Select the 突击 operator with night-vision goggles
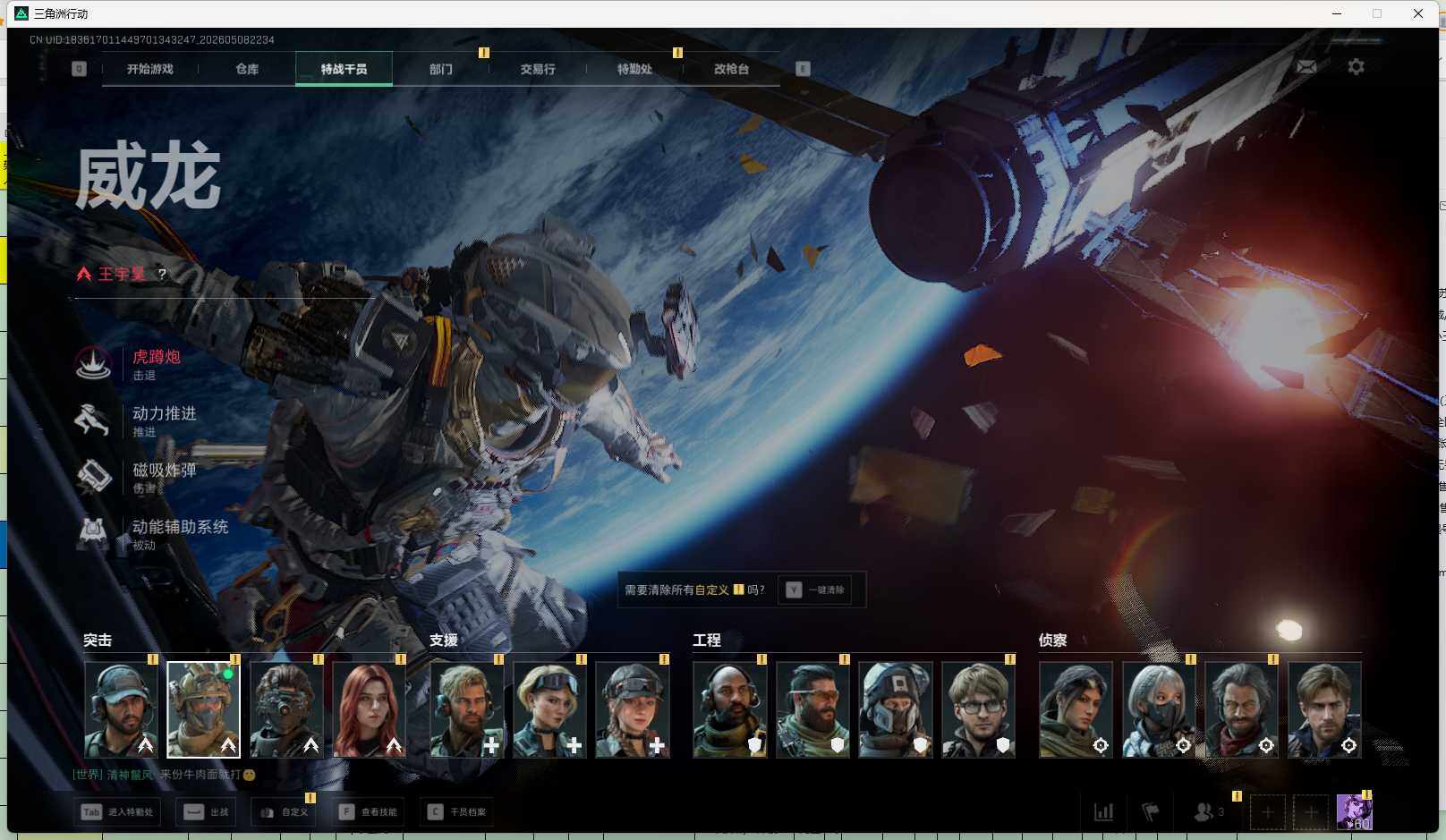1446x840 pixels. tap(286, 709)
